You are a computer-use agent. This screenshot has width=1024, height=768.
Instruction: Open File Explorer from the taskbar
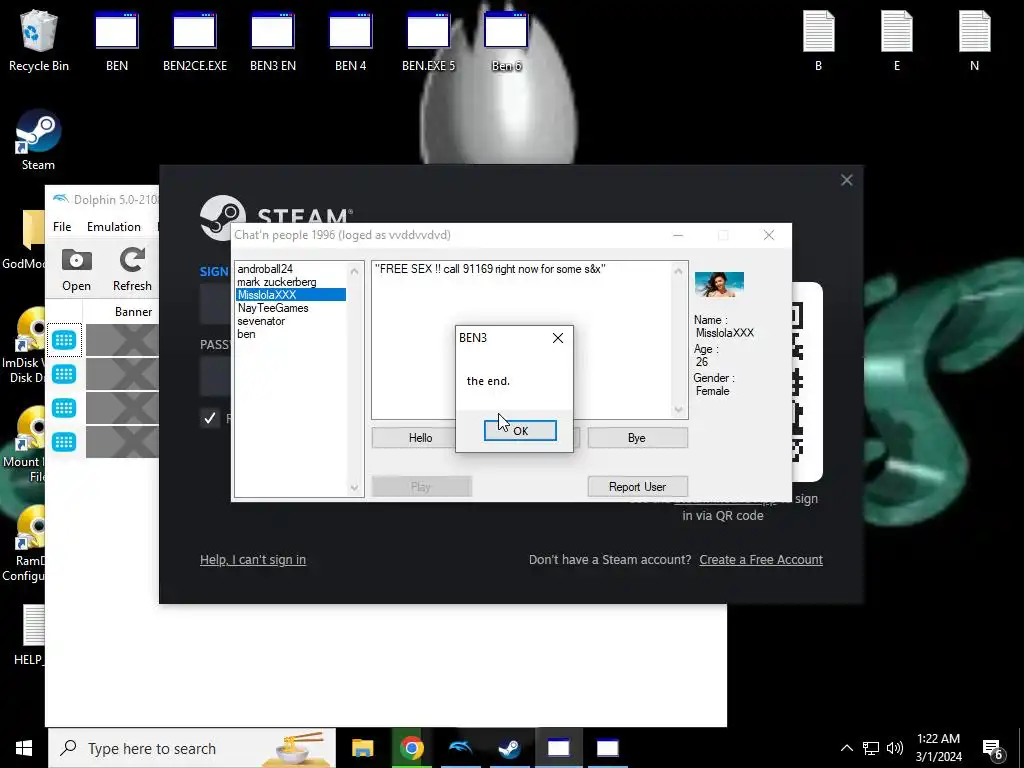(x=362, y=748)
